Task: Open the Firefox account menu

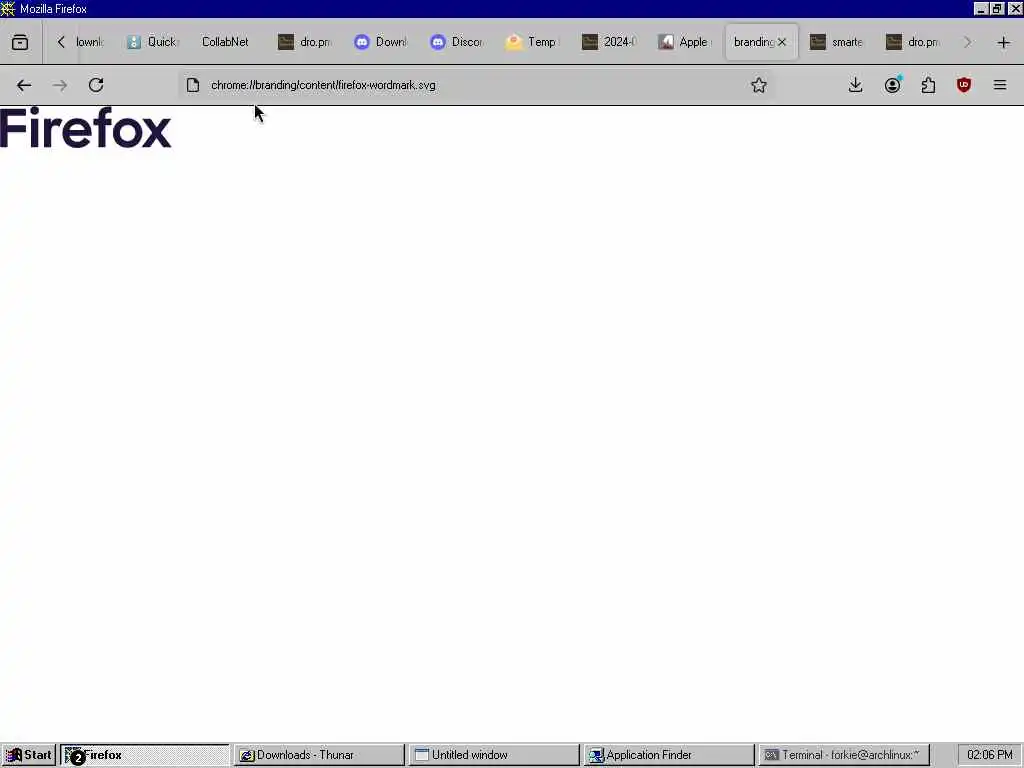Action: [893, 85]
